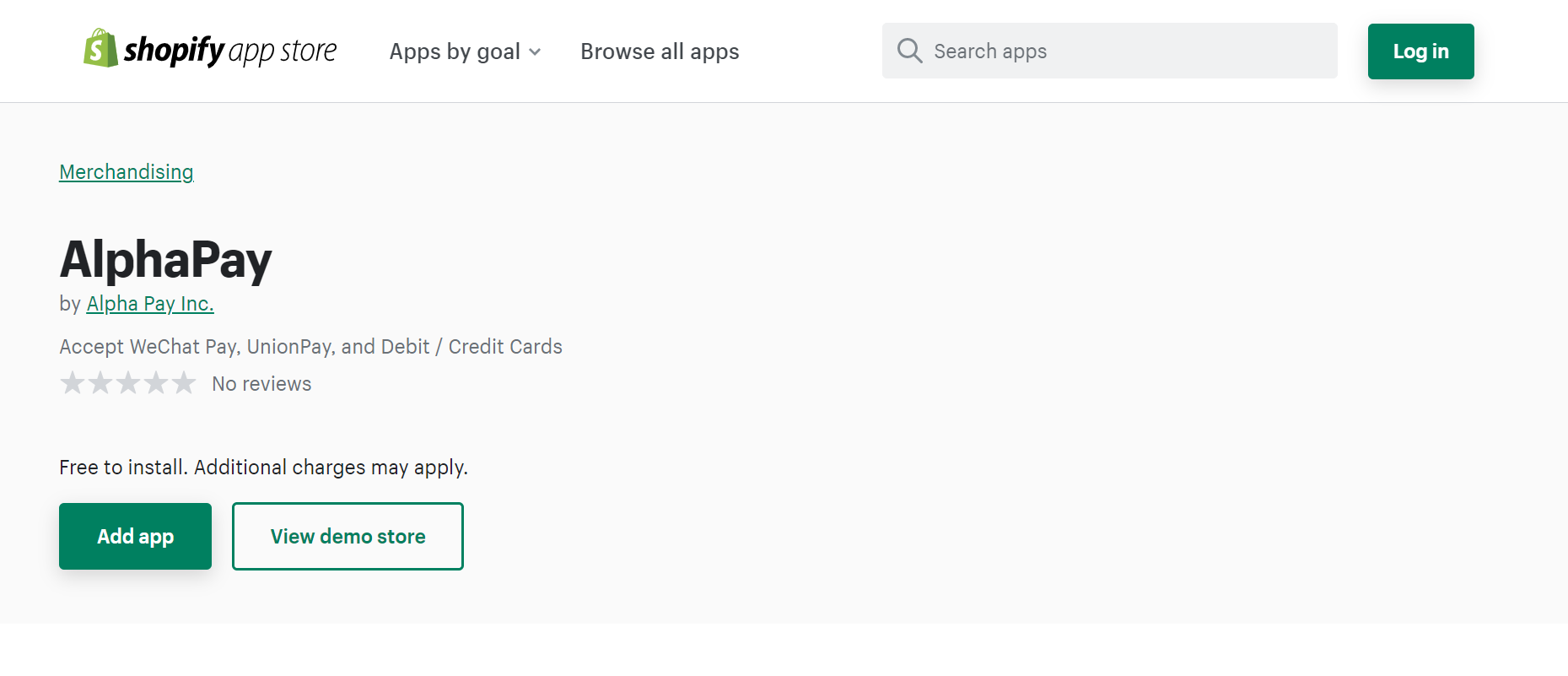Select the fourth rating star
Viewport: 1568px width, 676px height.
156,383
